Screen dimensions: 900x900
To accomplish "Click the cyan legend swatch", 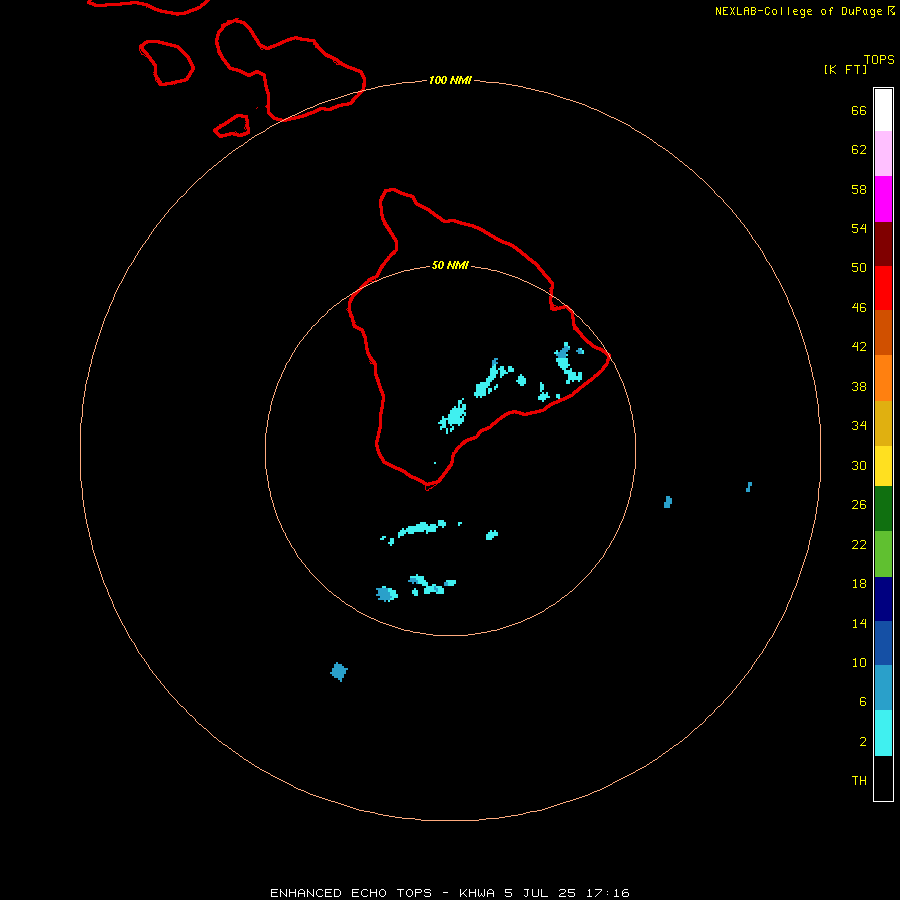I will point(883,733).
